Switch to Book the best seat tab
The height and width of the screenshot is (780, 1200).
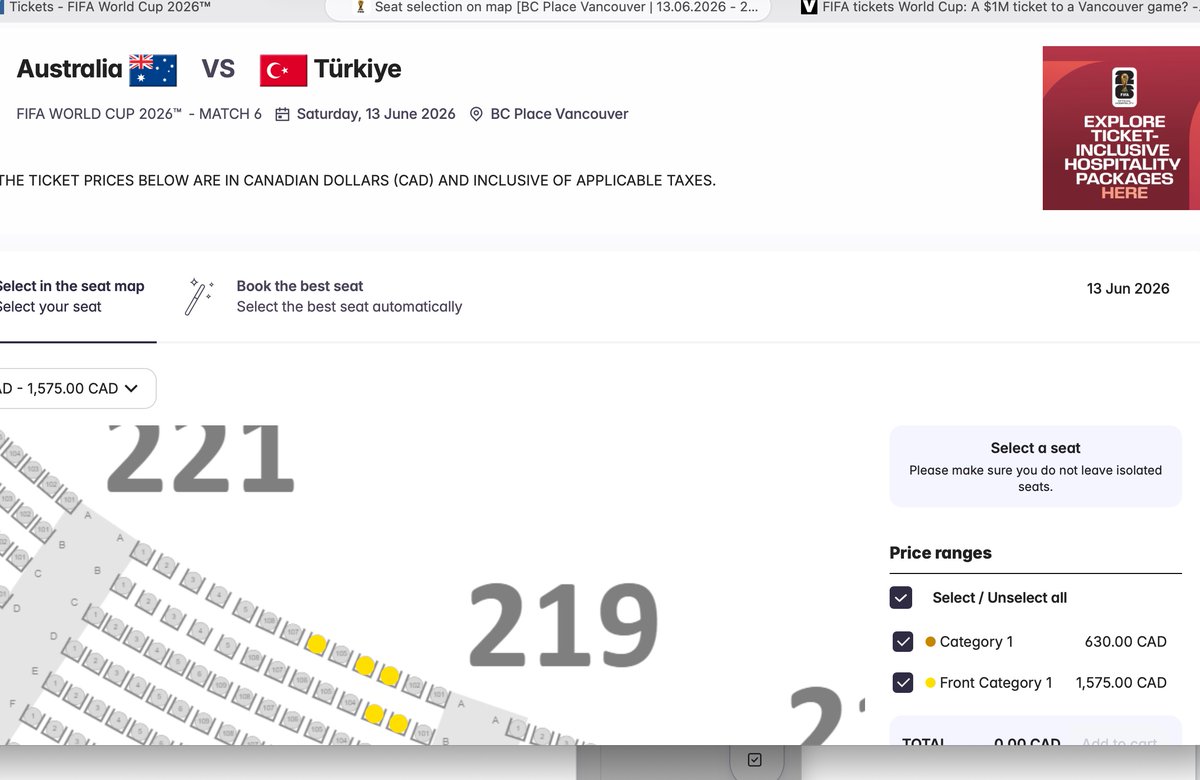324,296
